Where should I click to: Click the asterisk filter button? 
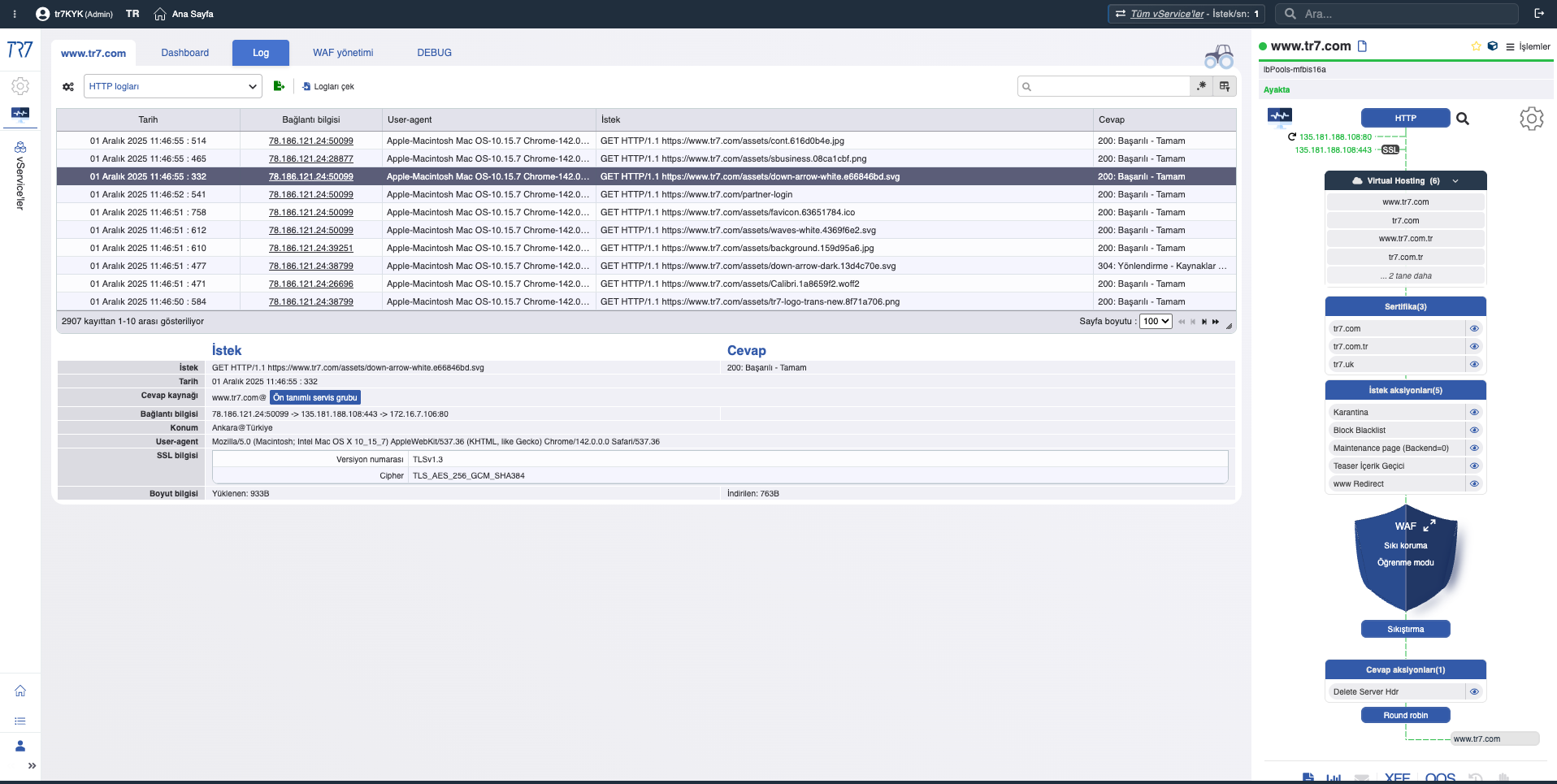click(1201, 86)
